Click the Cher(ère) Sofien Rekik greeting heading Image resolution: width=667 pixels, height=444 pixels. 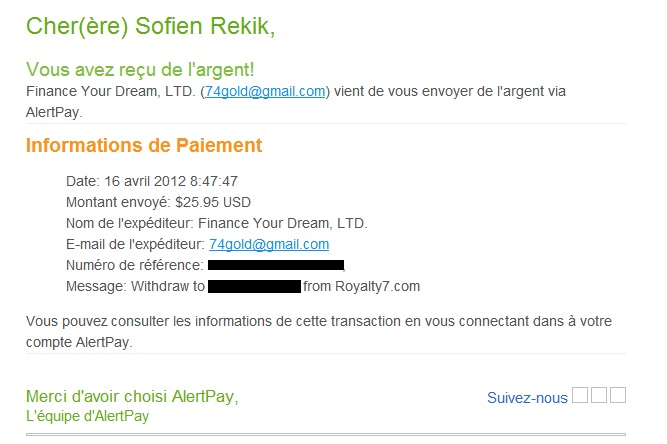(x=151, y=26)
